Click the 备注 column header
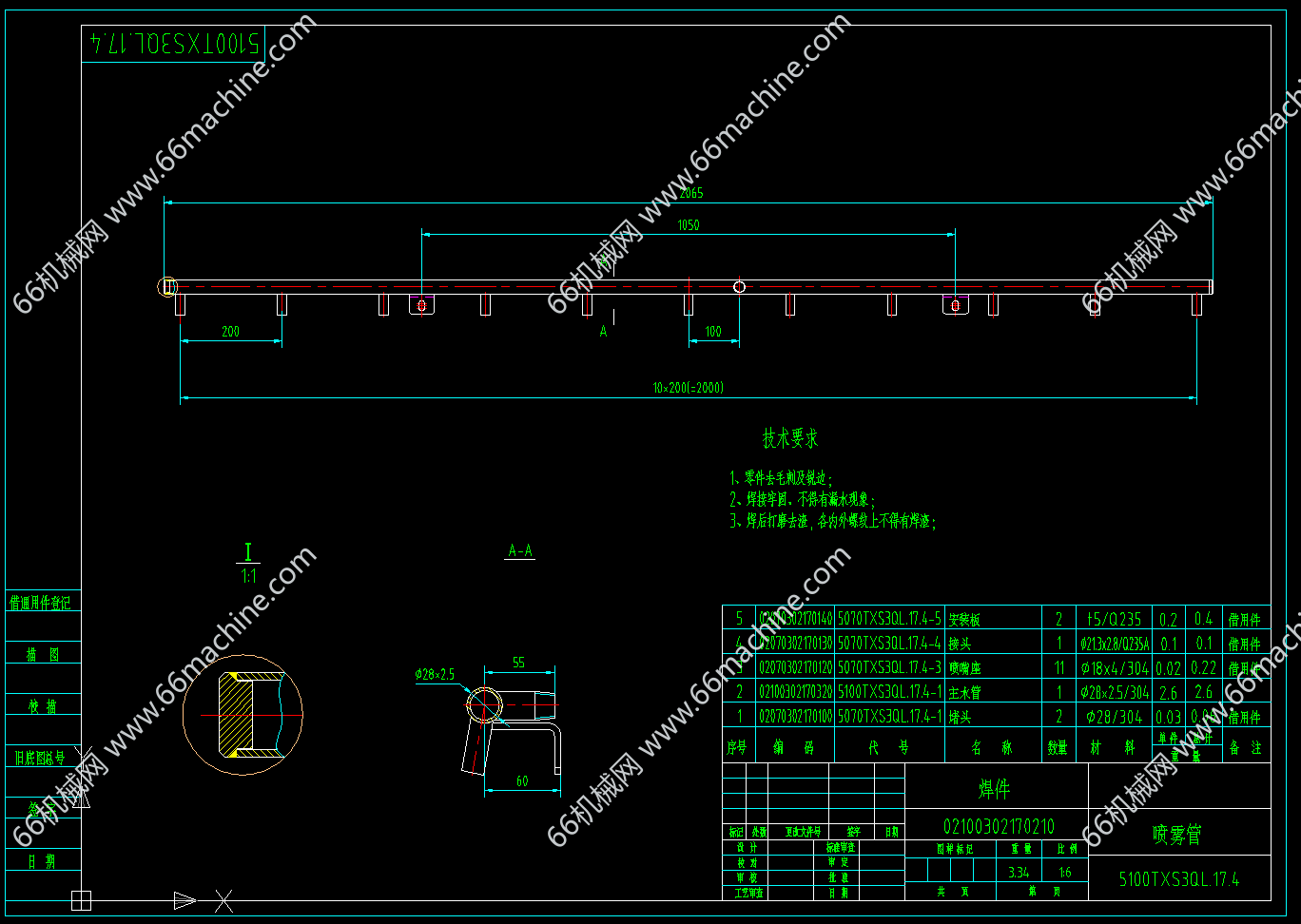This screenshot has width=1301, height=924. (x=1245, y=748)
